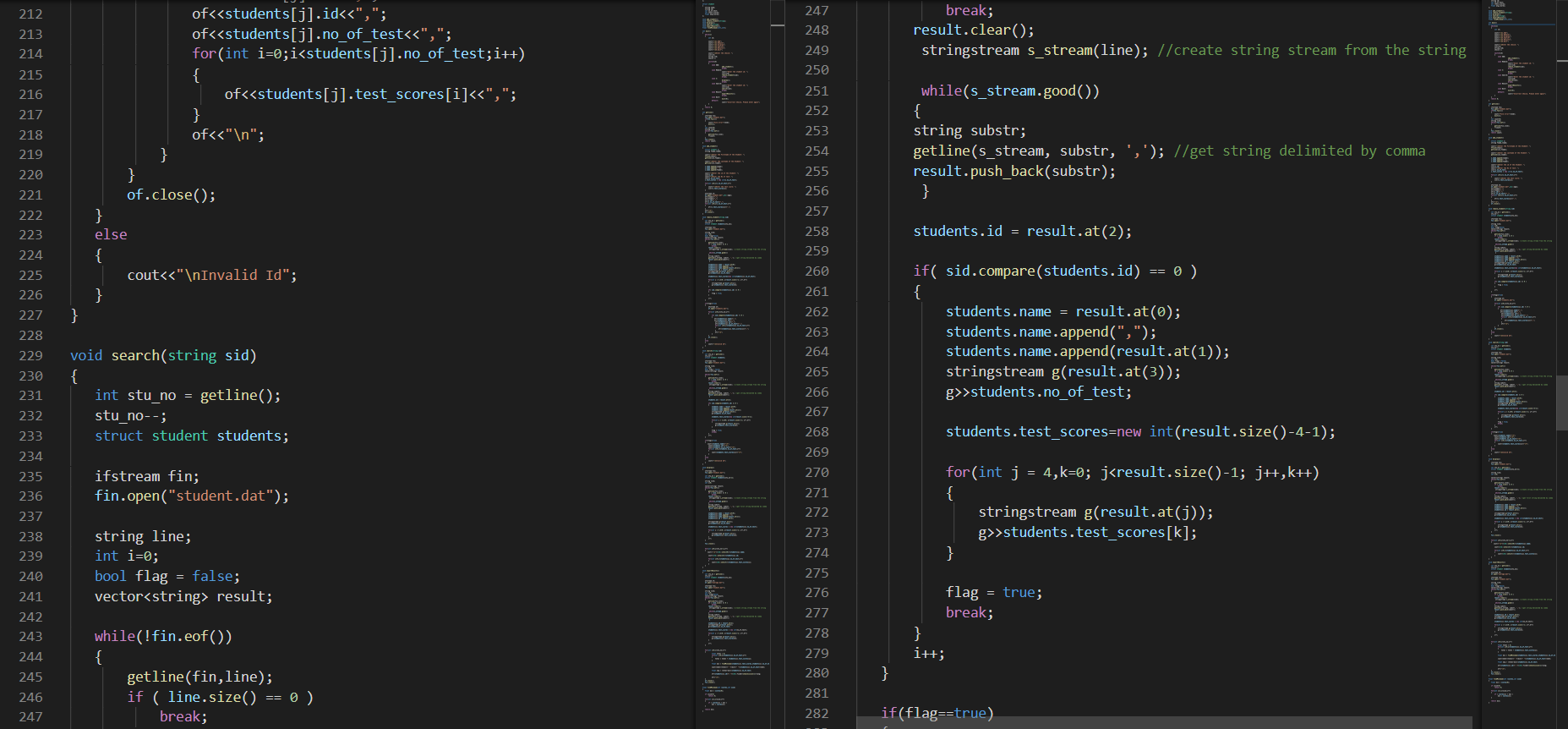
Task: Click the 'for(int i=0;...' loop on line 214
Action: pyautogui.click(x=358, y=53)
